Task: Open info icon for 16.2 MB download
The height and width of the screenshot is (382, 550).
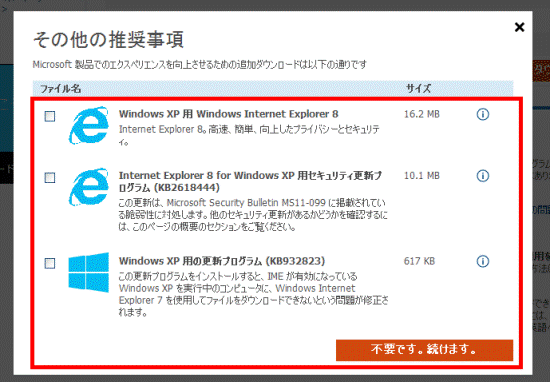Action: pos(483,114)
